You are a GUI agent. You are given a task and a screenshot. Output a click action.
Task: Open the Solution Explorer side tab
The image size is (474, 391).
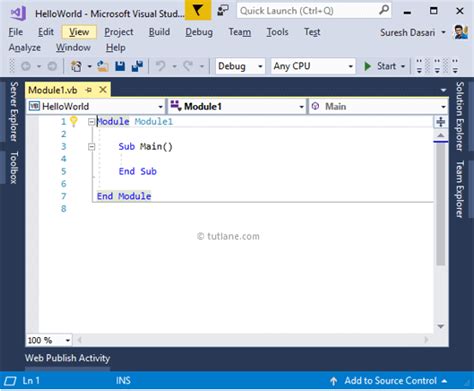click(460, 116)
